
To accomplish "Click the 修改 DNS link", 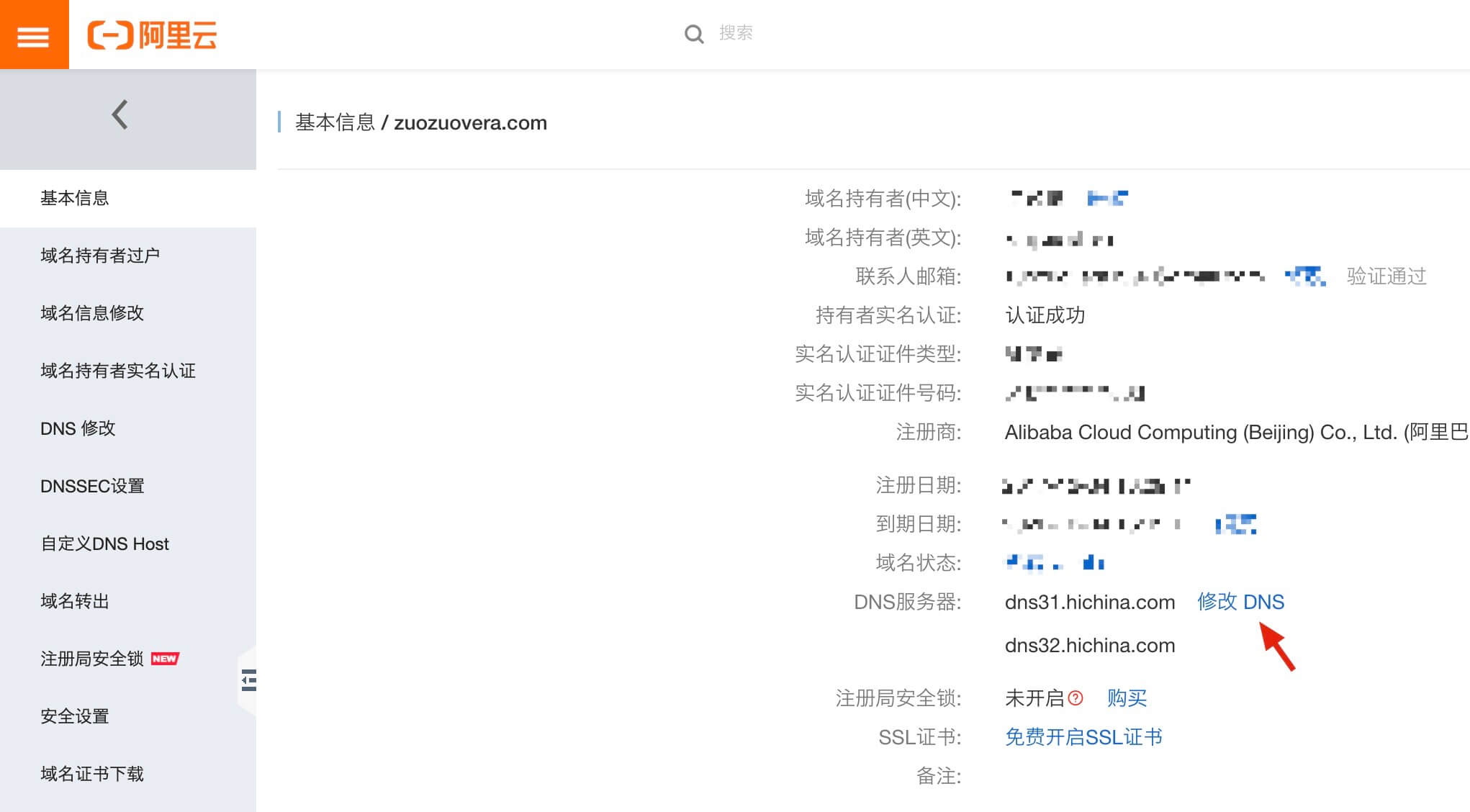I will 1240,602.
